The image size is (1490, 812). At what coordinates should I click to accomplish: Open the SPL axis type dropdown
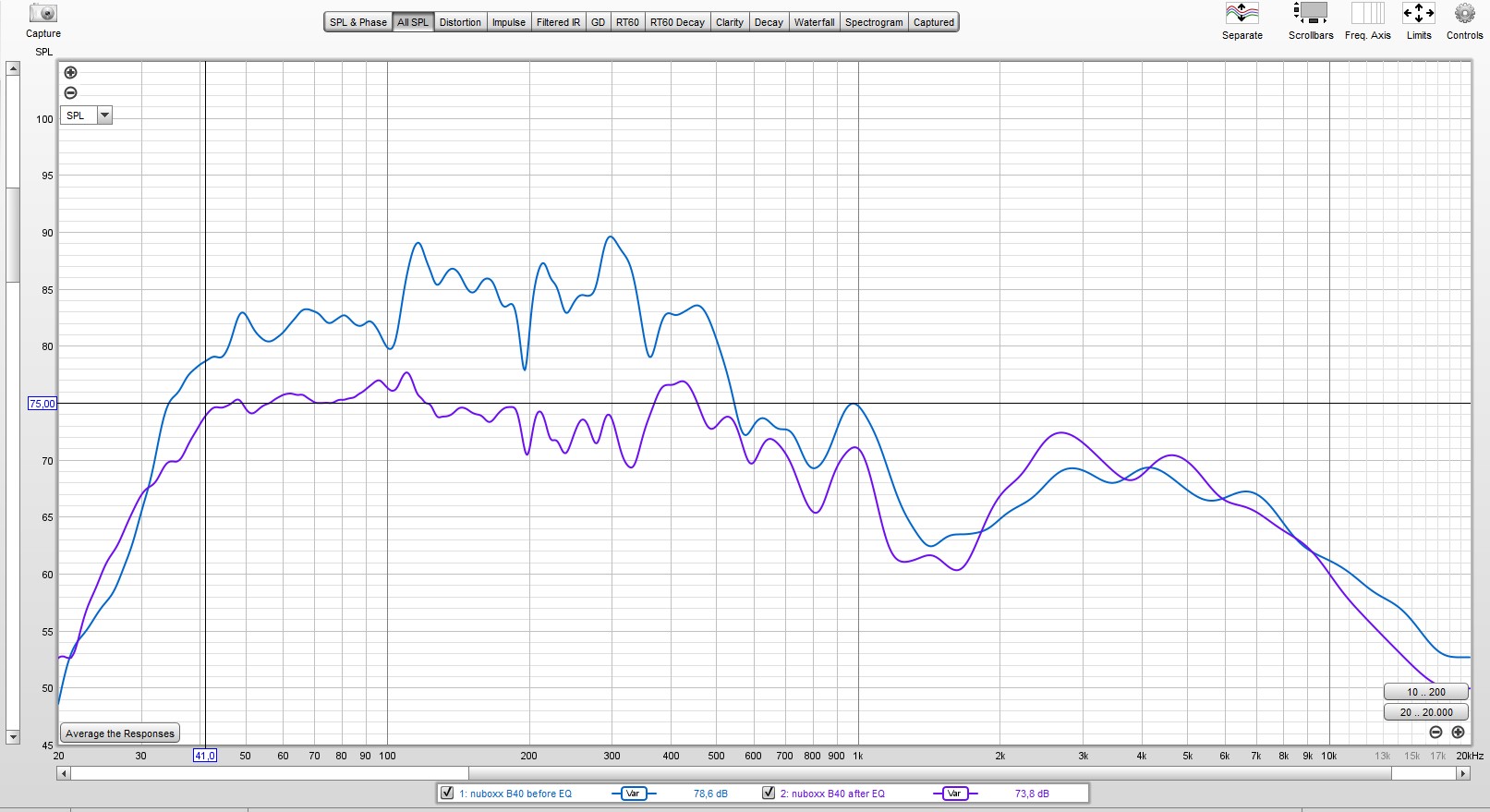point(104,115)
